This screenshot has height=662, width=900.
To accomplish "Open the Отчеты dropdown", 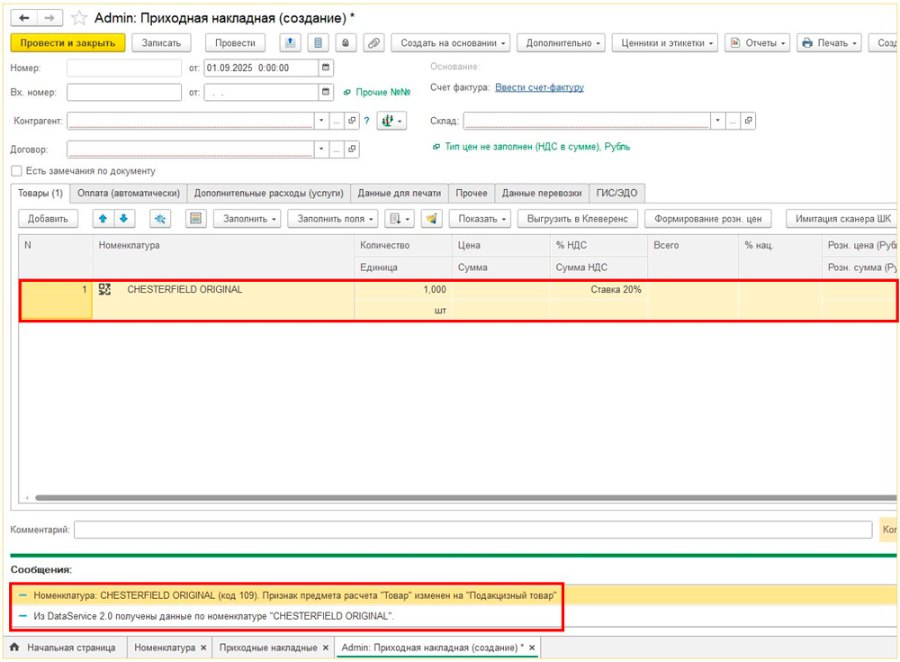I will coord(757,43).
